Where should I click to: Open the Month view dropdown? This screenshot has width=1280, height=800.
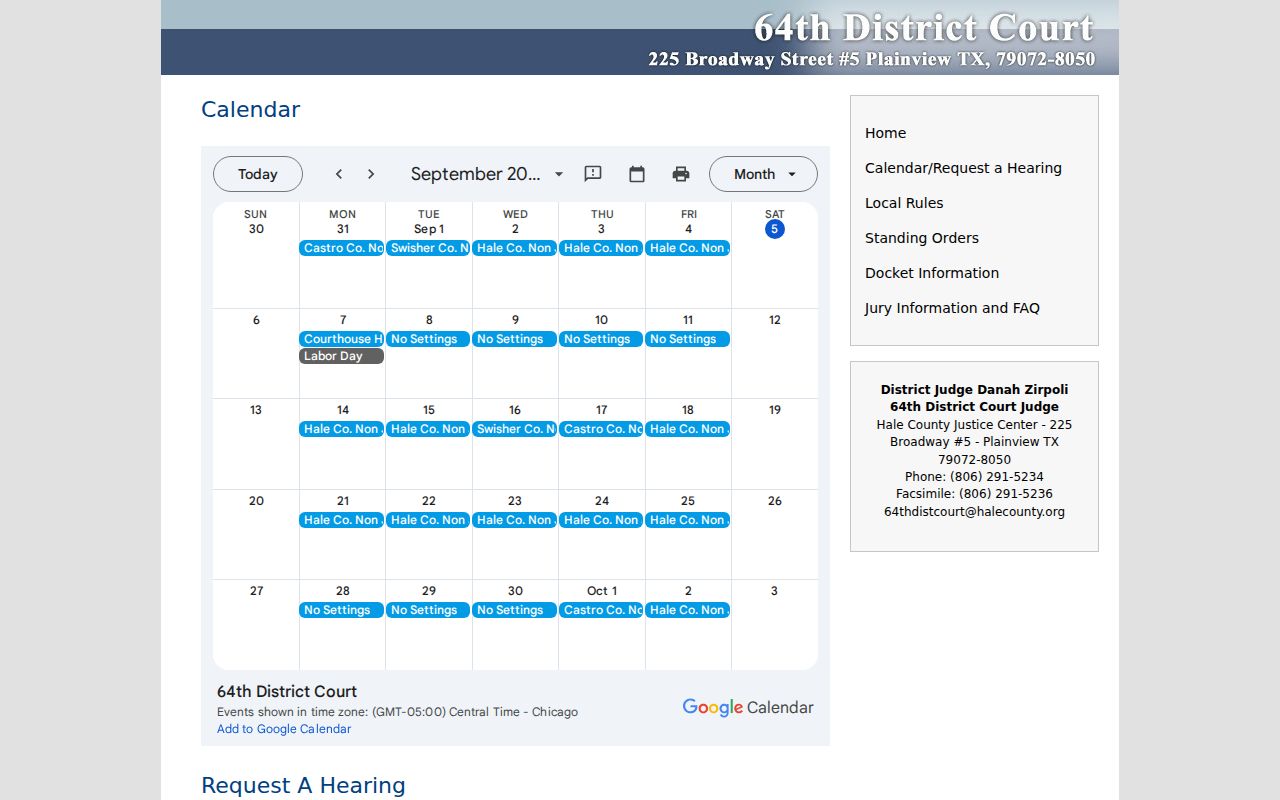763,174
